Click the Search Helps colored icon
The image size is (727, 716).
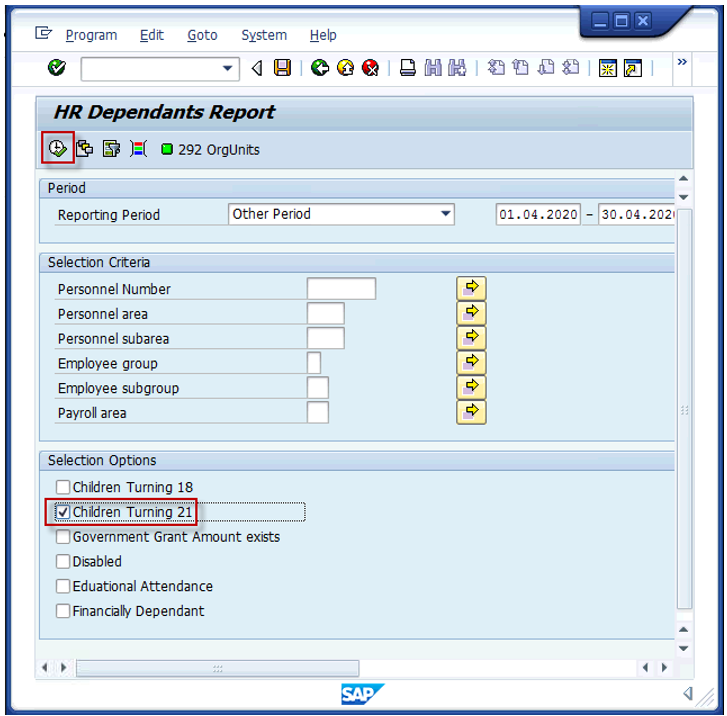coord(139,149)
